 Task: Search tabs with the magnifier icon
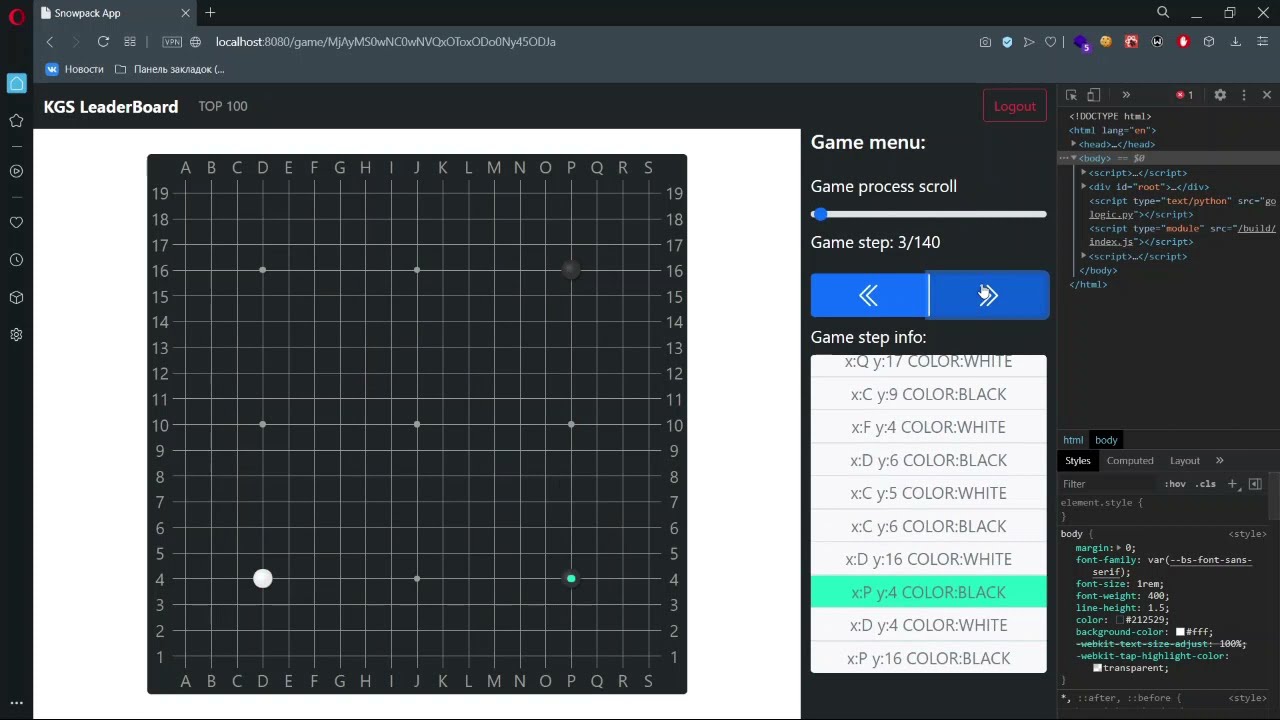pyautogui.click(x=1163, y=13)
